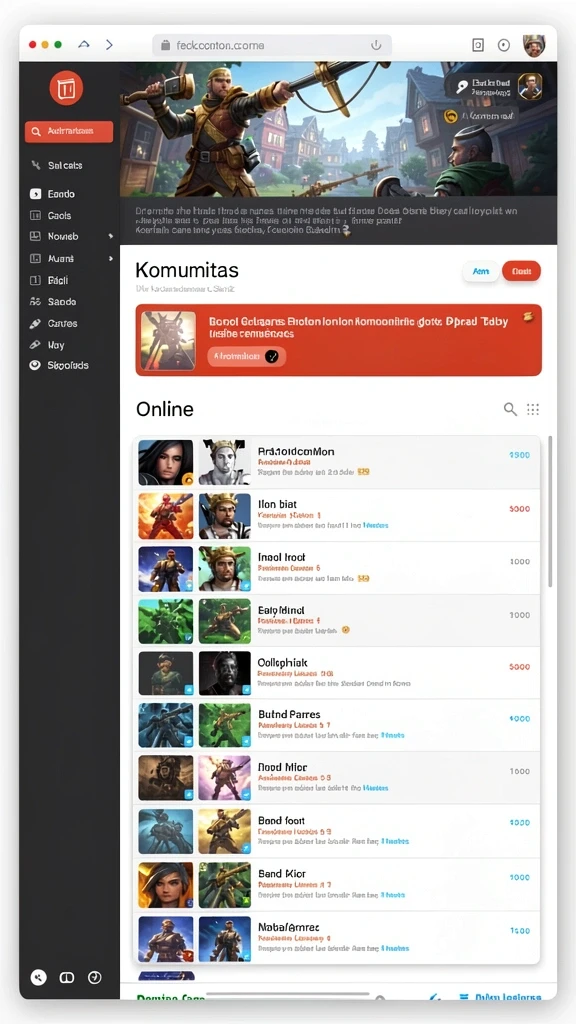Click the yellow badge in 'Inool Iroot' row
The image size is (576, 1024).
tap(364, 578)
